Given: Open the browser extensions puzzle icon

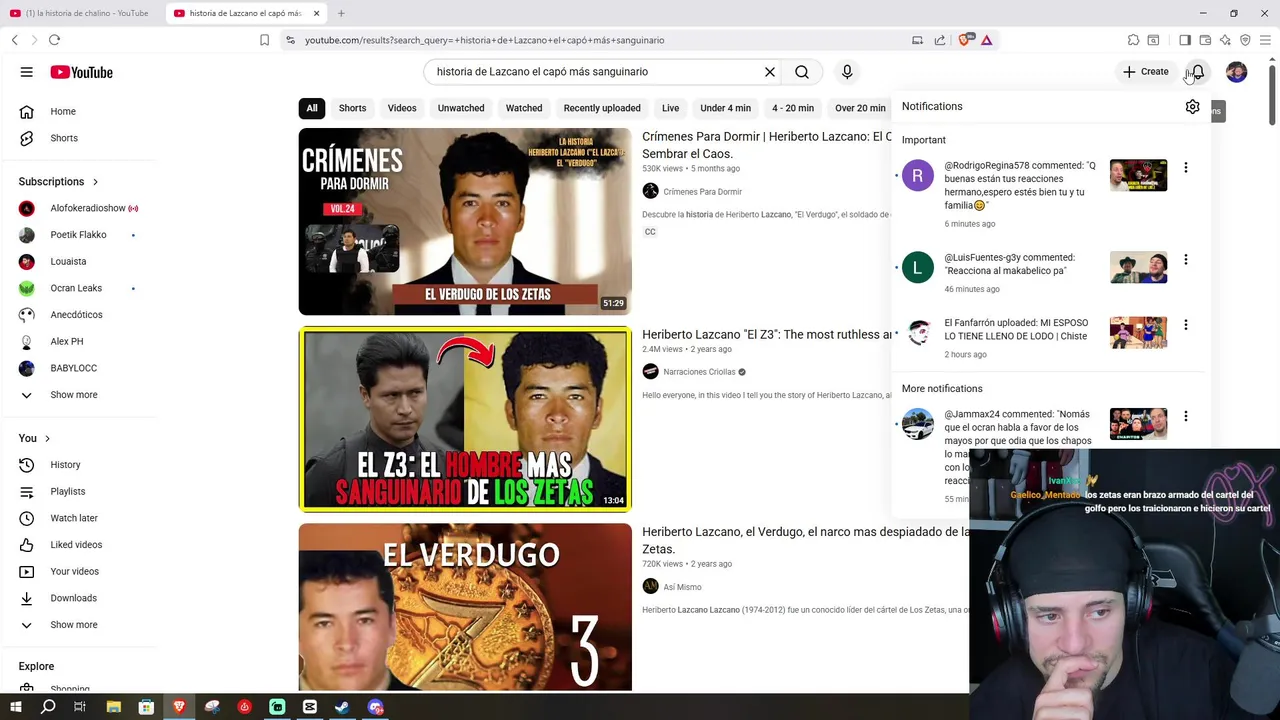Looking at the screenshot, I should [1133, 40].
